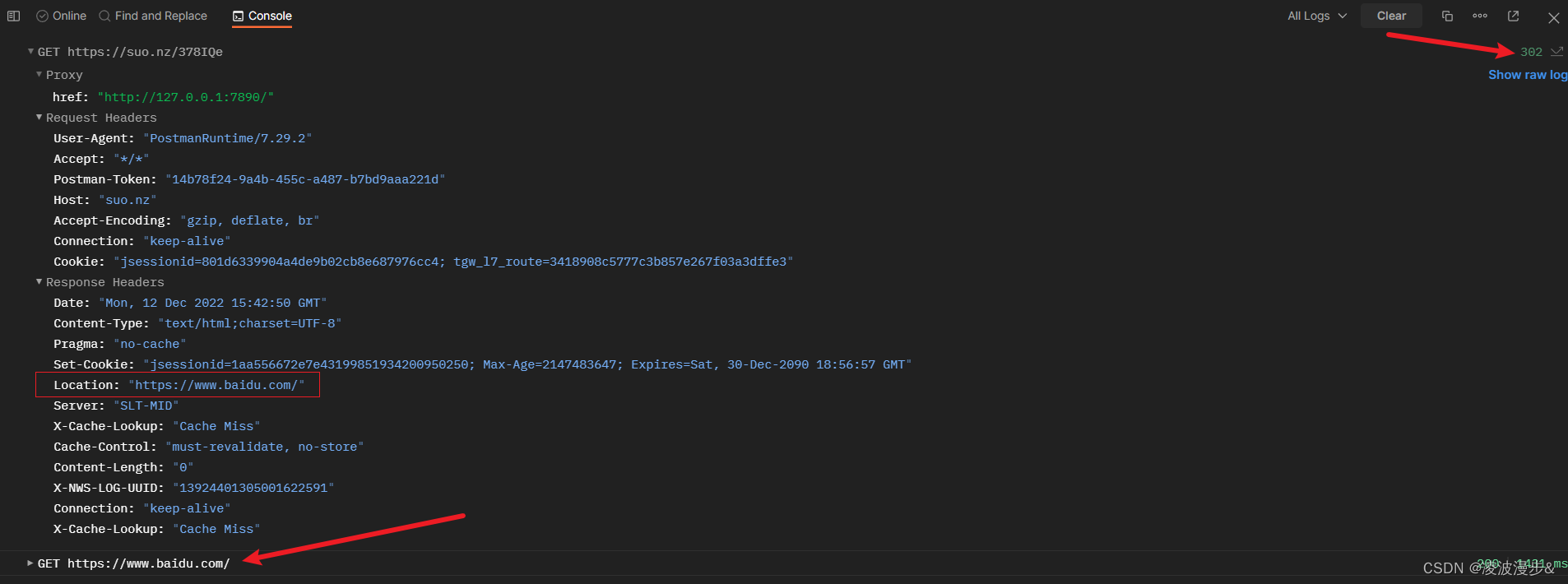
Task: Select the Set-Cookie header value
Action: tap(527, 364)
